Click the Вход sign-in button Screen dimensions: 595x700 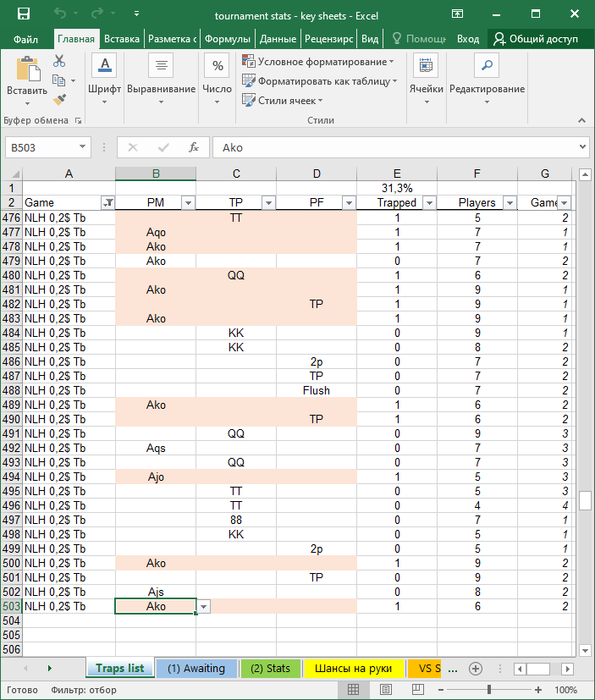click(468, 39)
